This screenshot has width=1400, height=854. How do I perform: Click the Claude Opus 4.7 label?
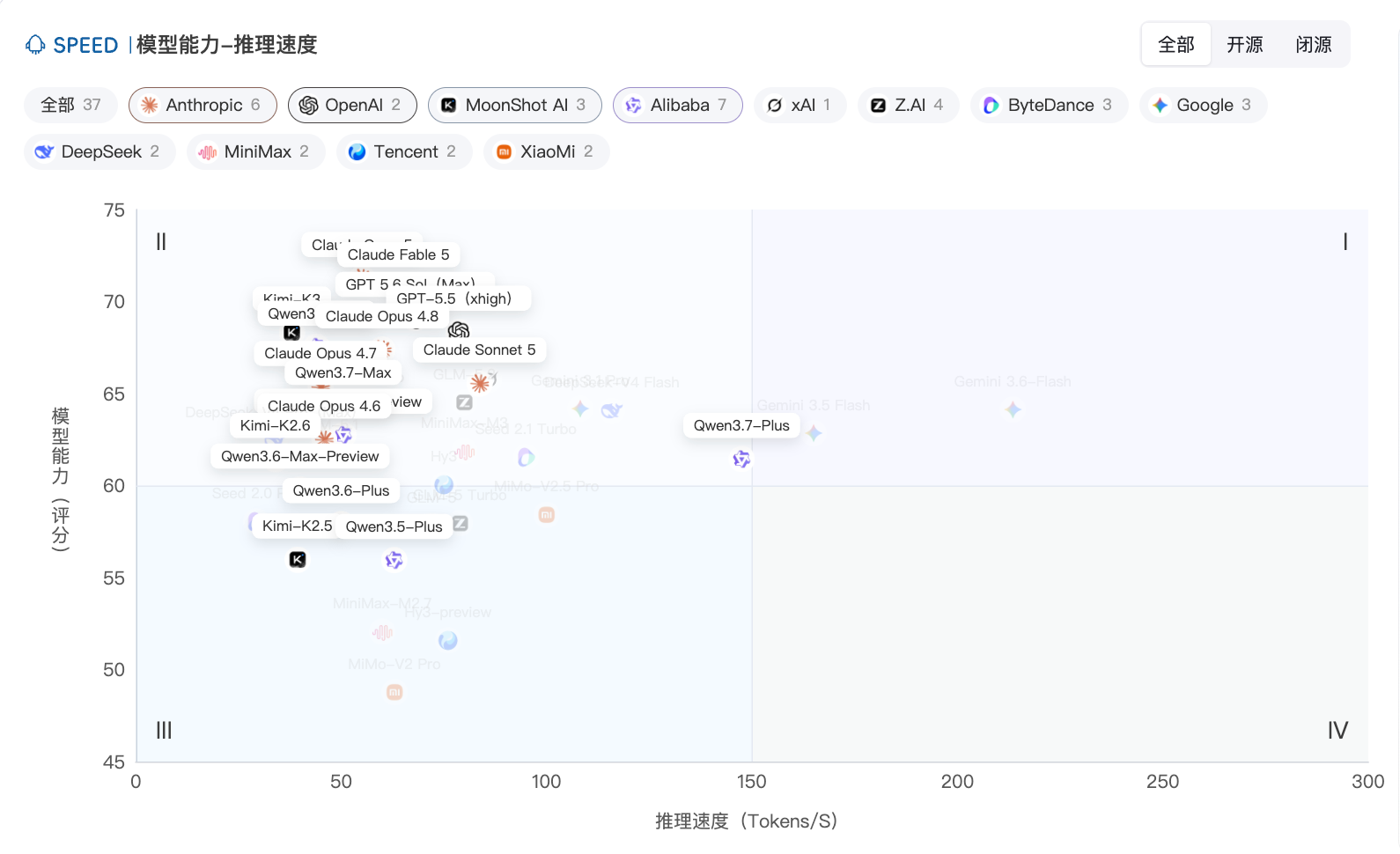(x=321, y=353)
